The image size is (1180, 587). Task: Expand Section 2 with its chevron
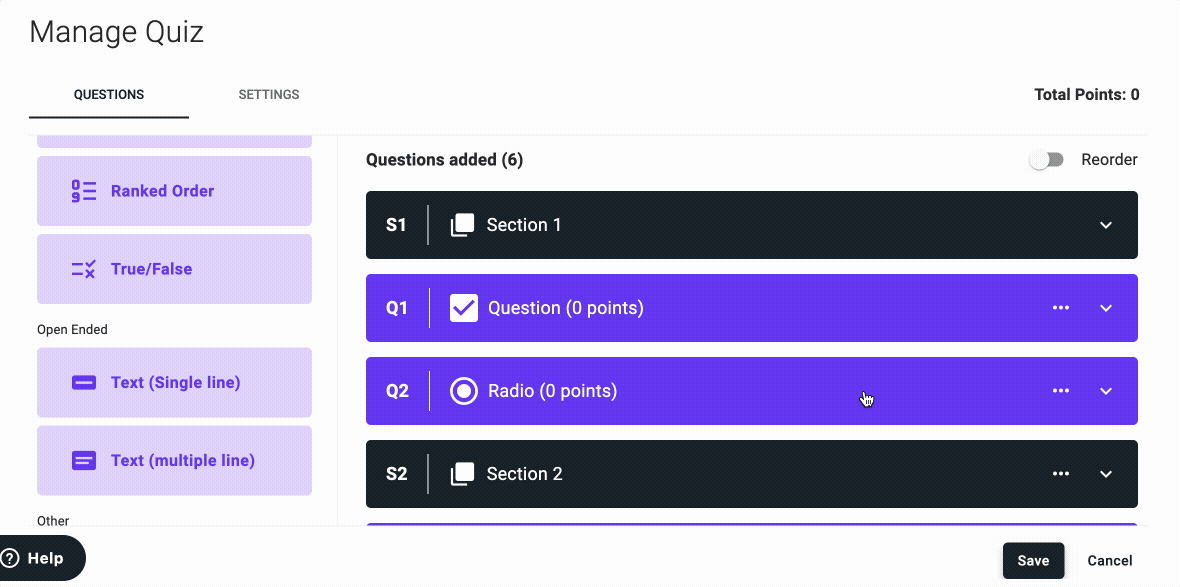(1105, 474)
